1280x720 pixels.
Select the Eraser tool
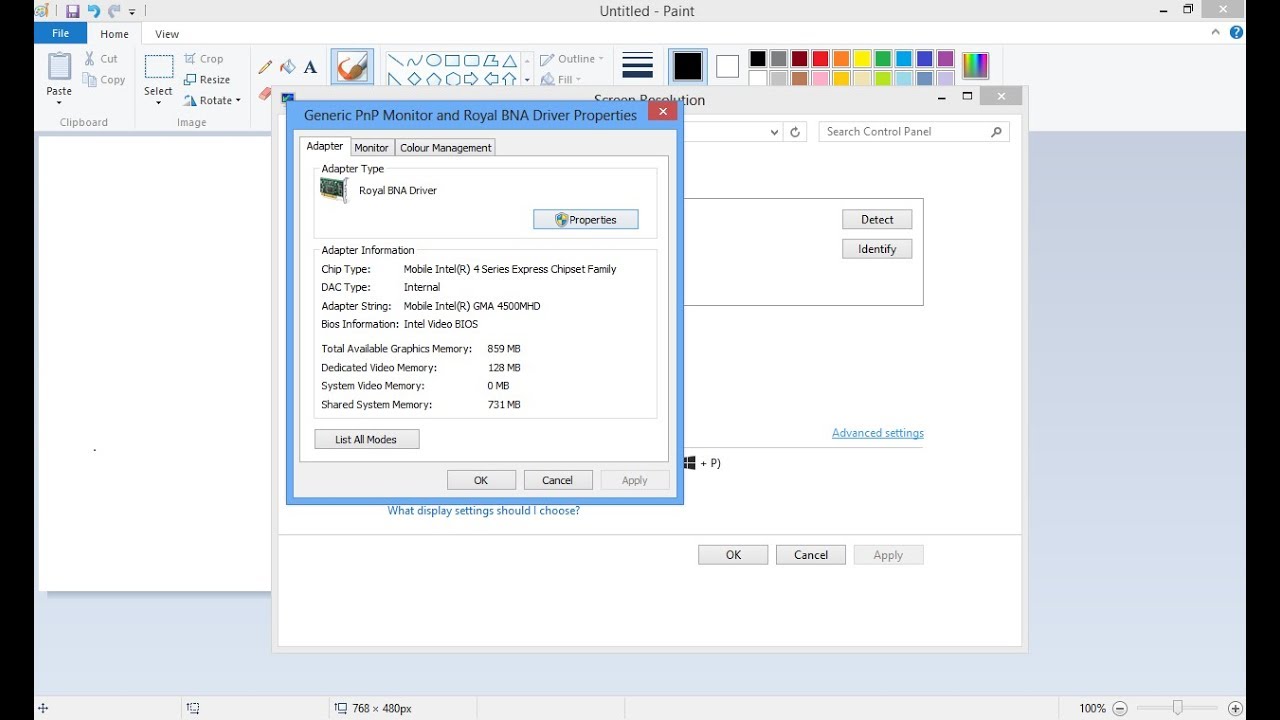(265, 93)
